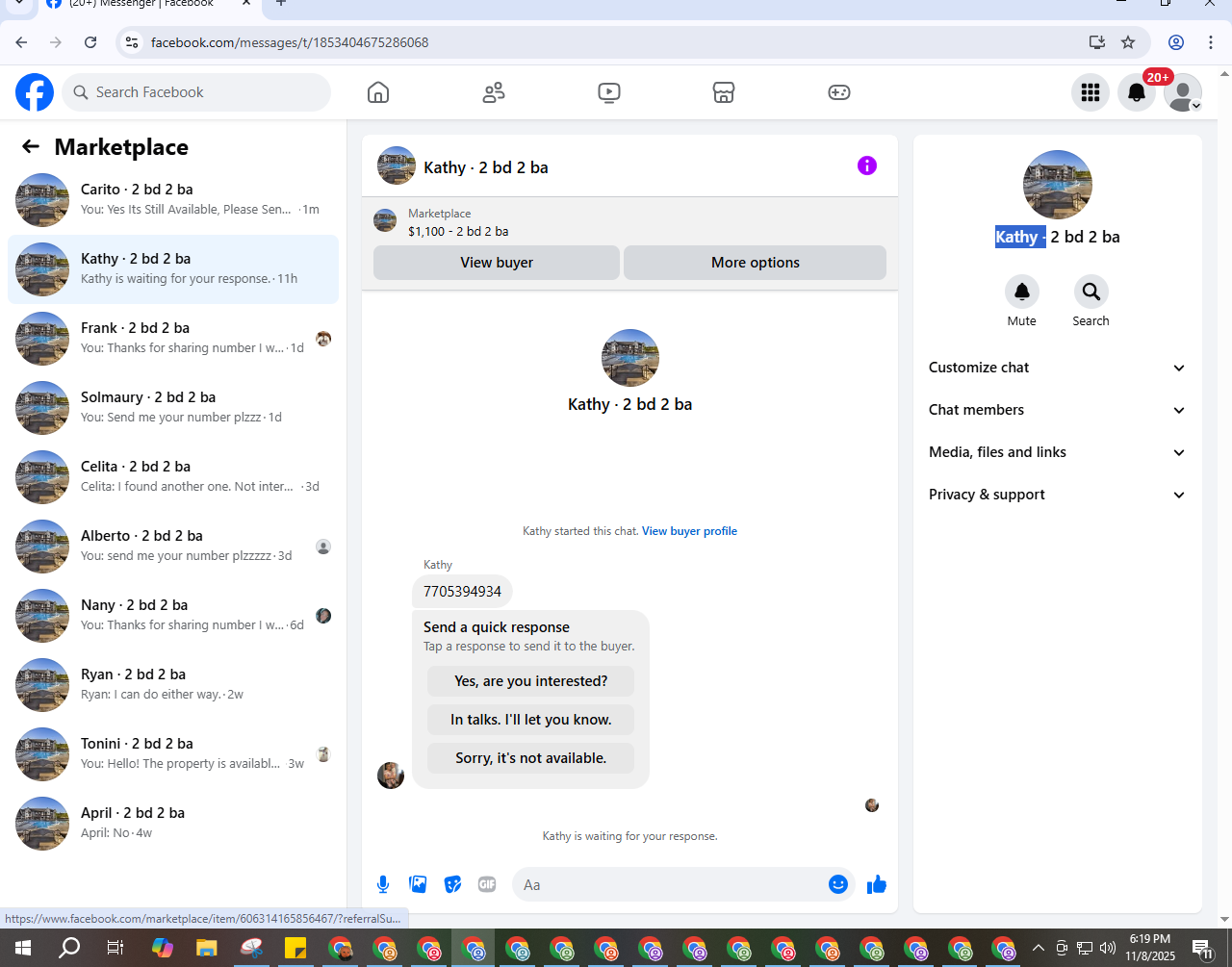Open the Frank conversation
The width and height of the screenshot is (1232, 967).
point(173,339)
